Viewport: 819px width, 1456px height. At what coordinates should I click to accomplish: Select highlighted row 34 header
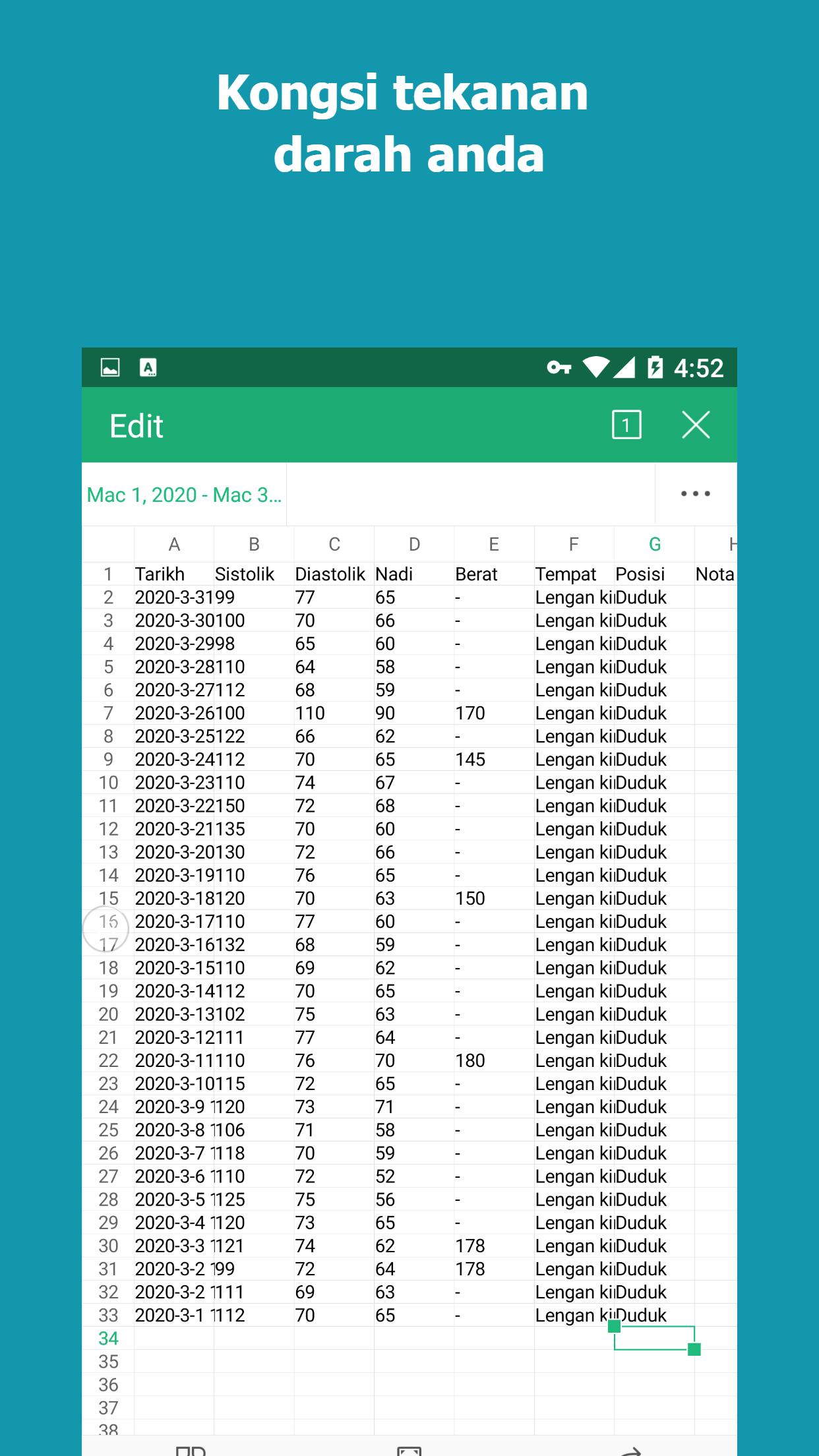(108, 1338)
